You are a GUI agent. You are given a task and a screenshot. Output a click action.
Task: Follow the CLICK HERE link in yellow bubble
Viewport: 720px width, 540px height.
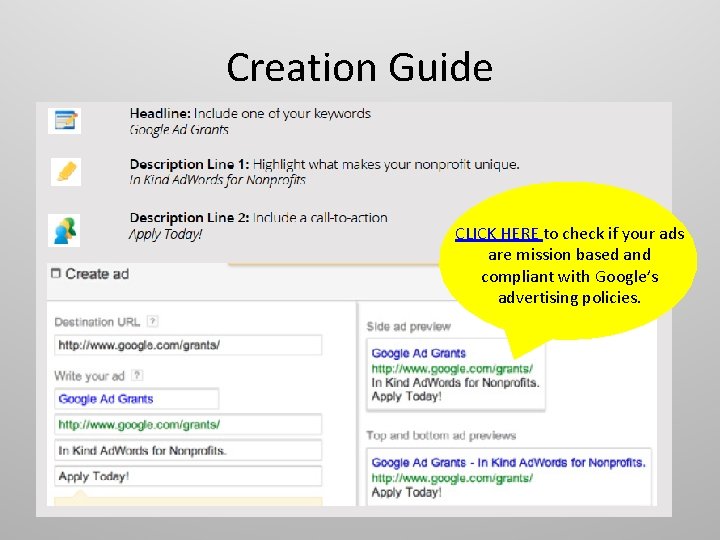[x=498, y=234]
